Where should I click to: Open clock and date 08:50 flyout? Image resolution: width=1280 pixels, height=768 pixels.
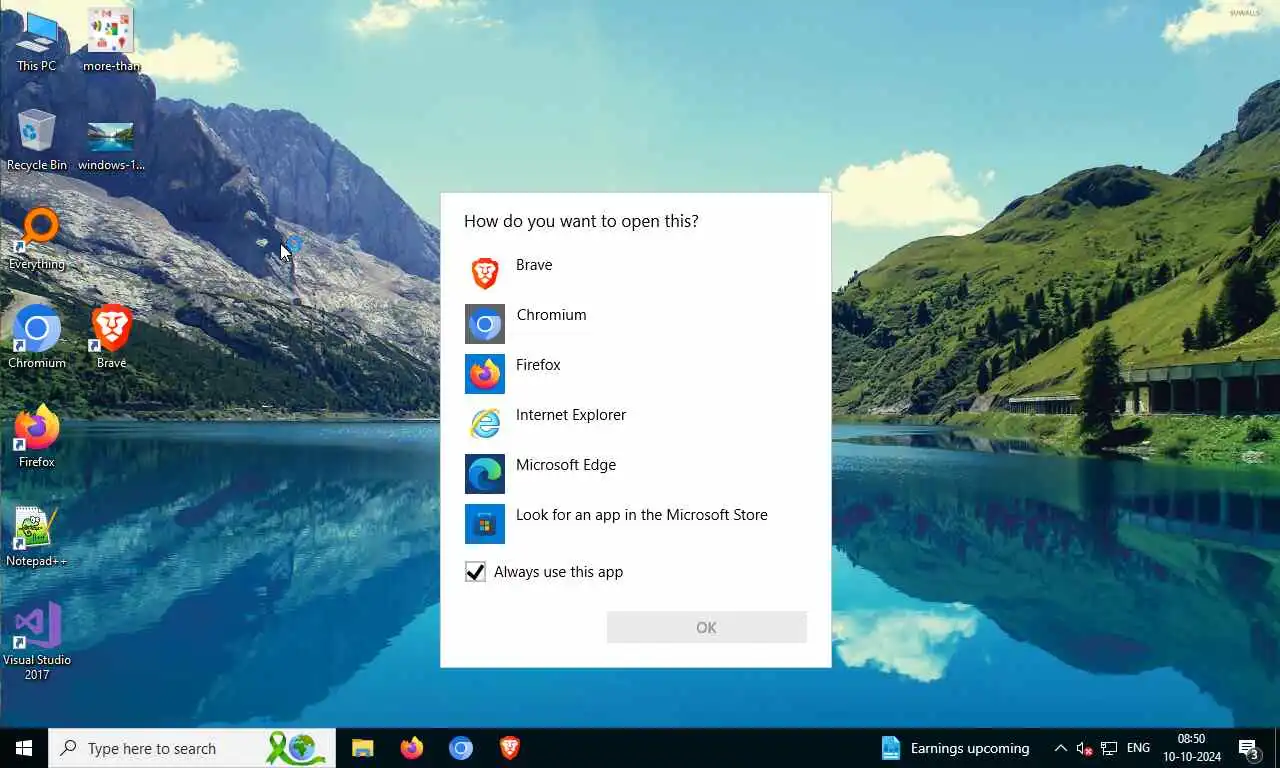tap(1191, 748)
